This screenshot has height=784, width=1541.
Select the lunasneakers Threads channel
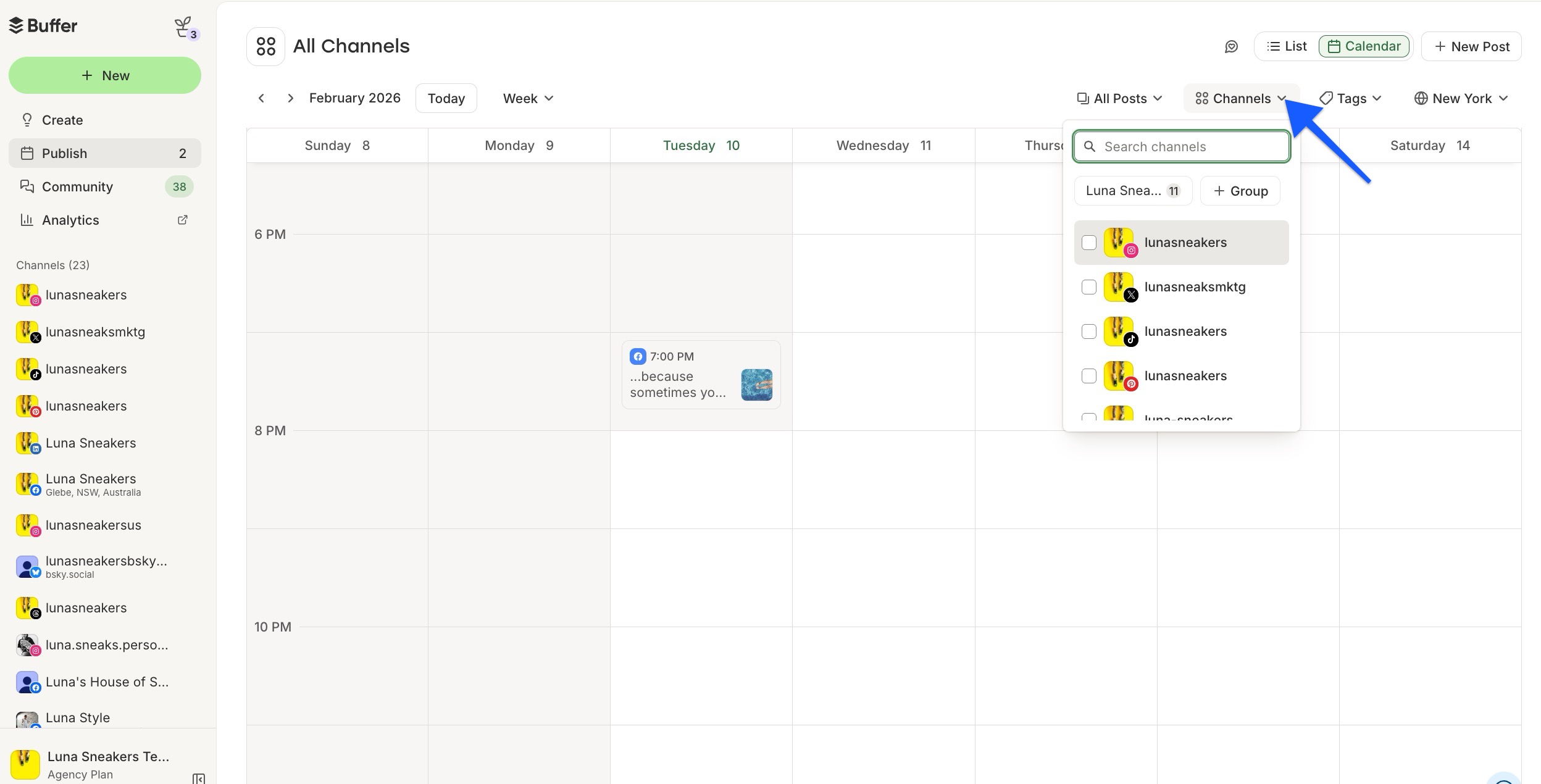point(105,608)
